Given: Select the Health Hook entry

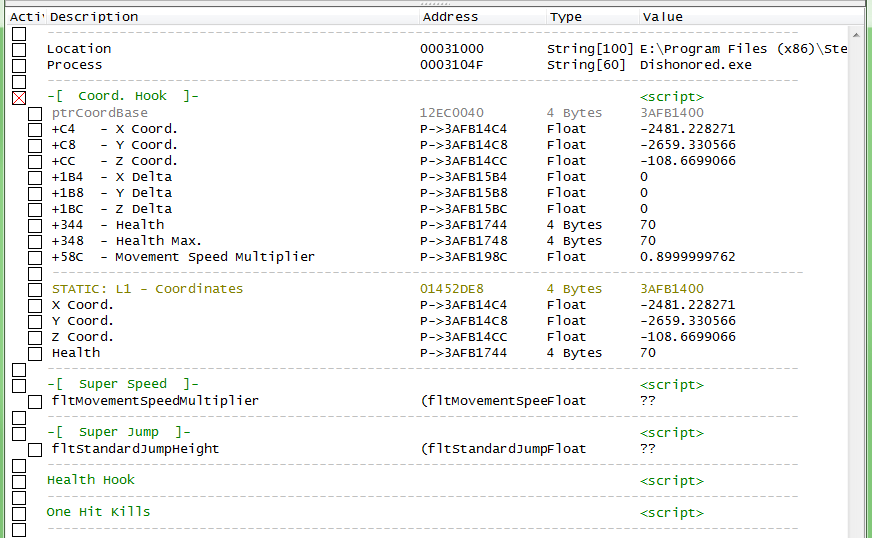Looking at the screenshot, I should pyautogui.click(x=91, y=480).
